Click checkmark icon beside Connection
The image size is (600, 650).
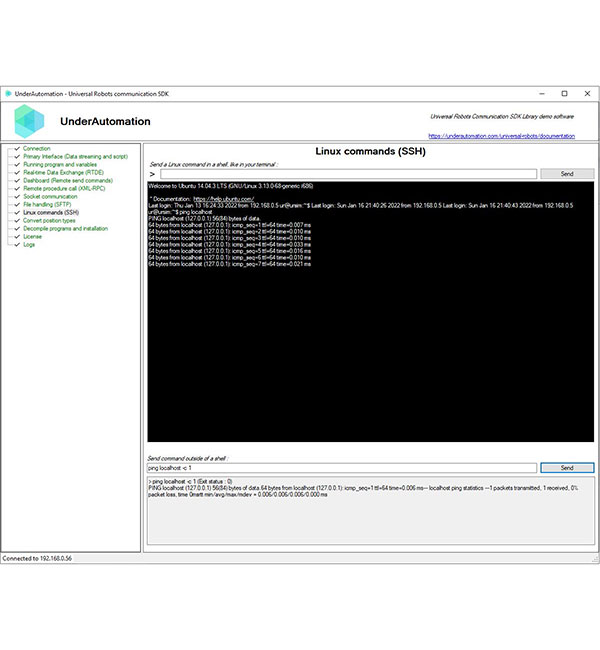point(17,148)
